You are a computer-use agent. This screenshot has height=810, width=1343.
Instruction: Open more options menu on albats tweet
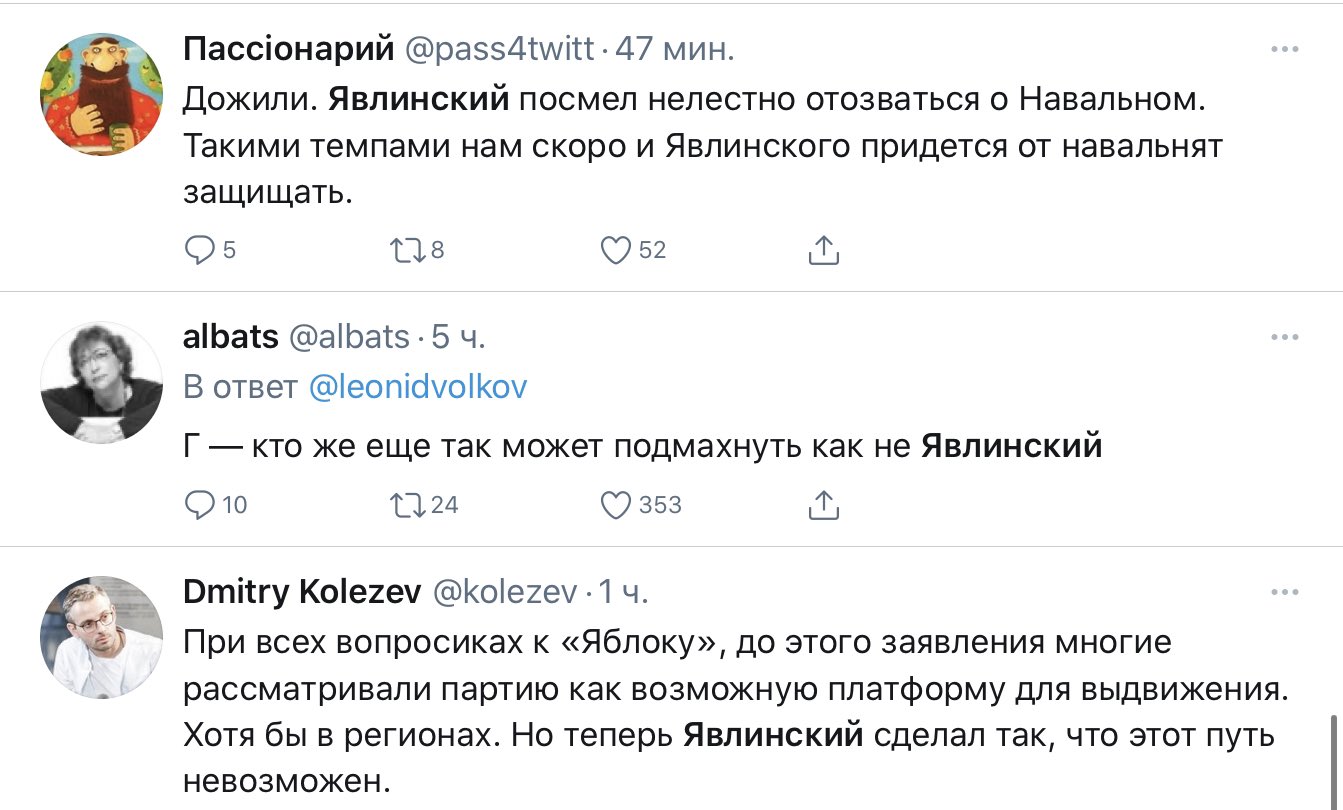coord(1284,338)
